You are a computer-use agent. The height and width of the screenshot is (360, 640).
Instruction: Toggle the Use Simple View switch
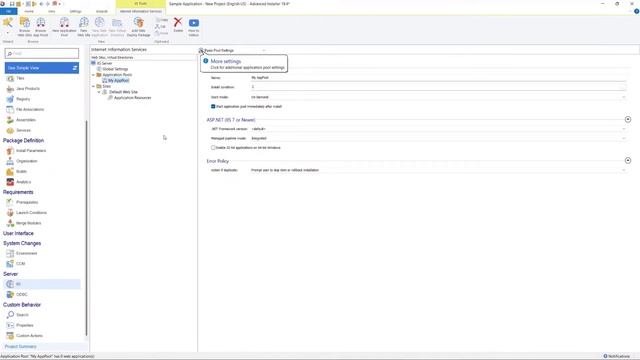[42, 68]
